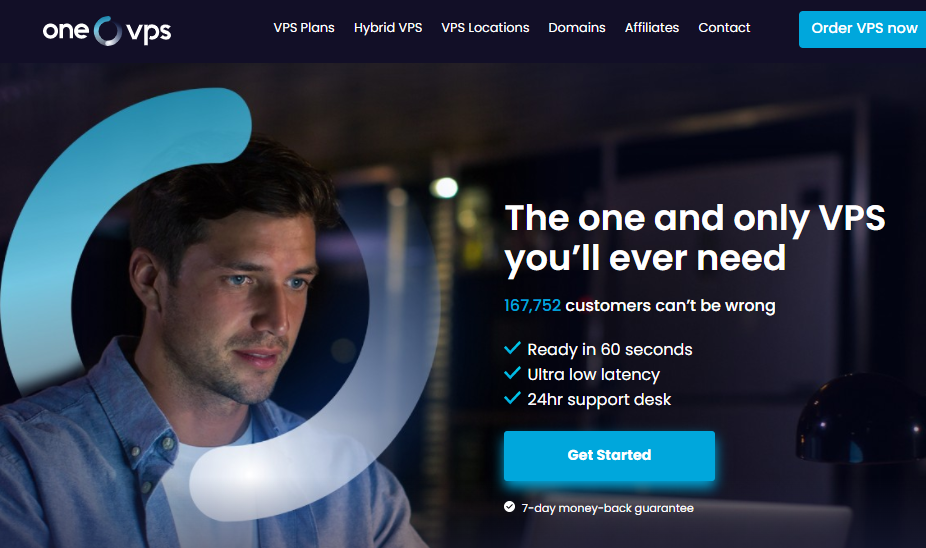Click the checkmark beside Ultra low latency

pyautogui.click(x=512, y=373)
